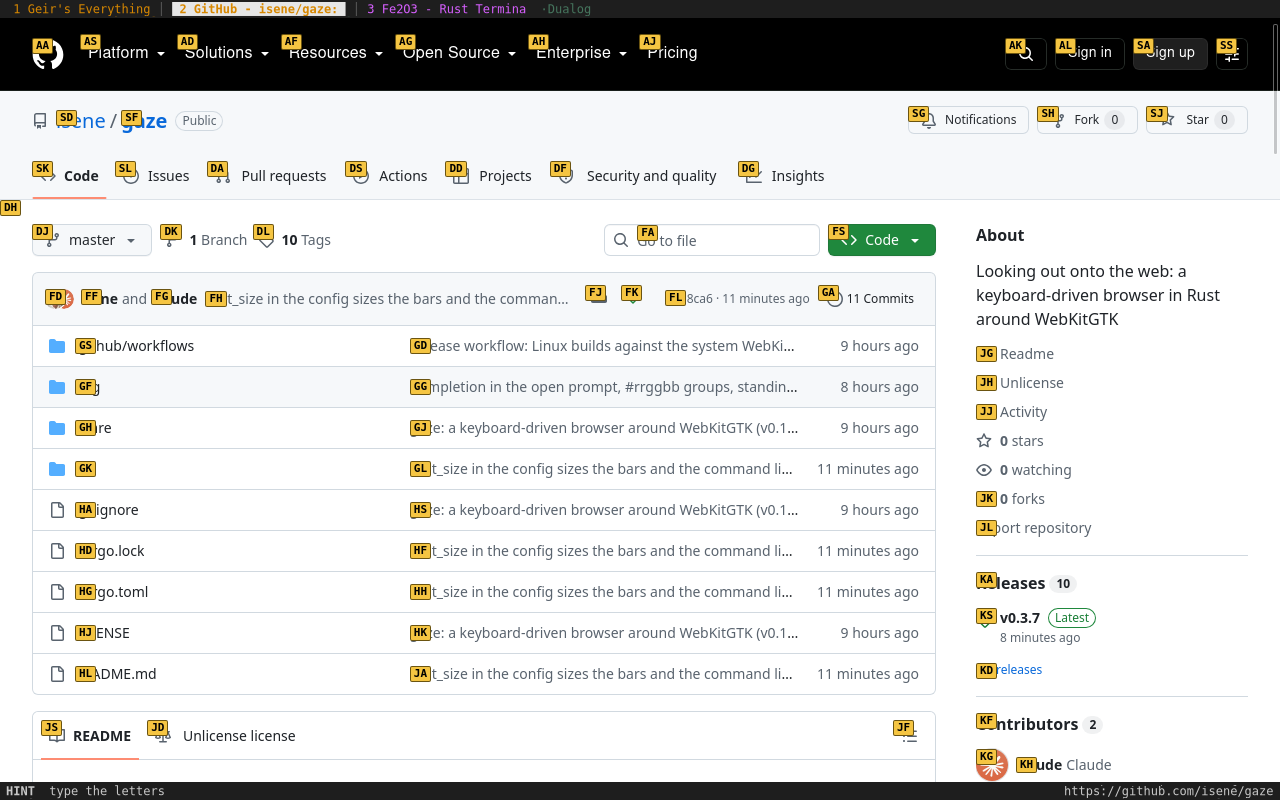Click the release workflow commit message for .github/workflows
1280x800 pixels.
click(x=604, y=346)
